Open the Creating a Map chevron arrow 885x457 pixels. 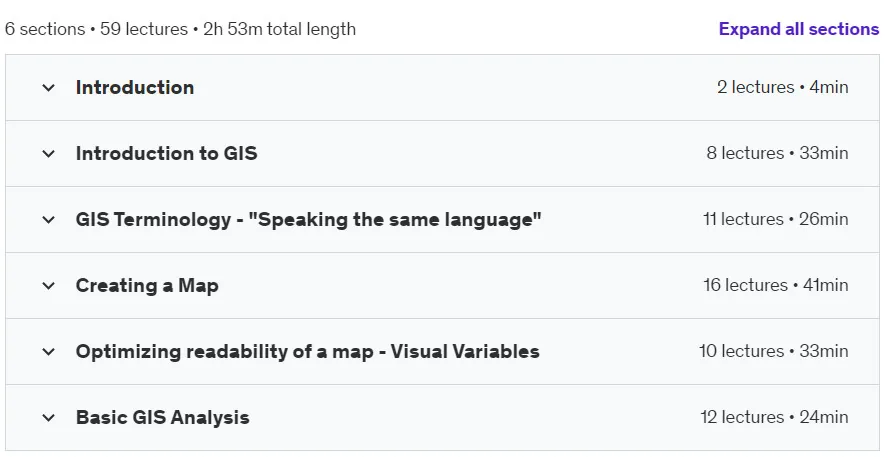49,286
